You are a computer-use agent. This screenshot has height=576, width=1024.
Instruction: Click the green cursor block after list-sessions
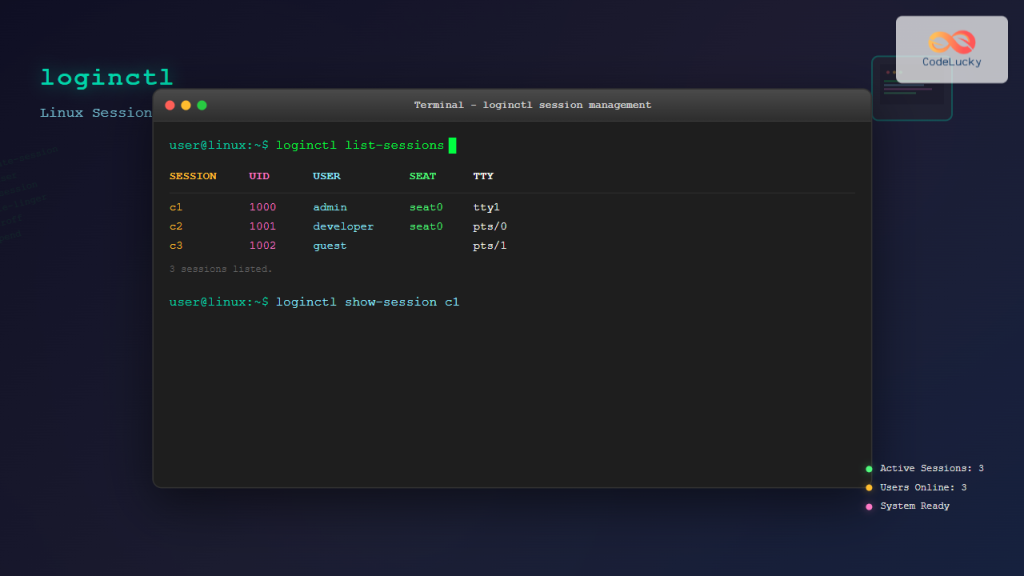click(454, 145)
